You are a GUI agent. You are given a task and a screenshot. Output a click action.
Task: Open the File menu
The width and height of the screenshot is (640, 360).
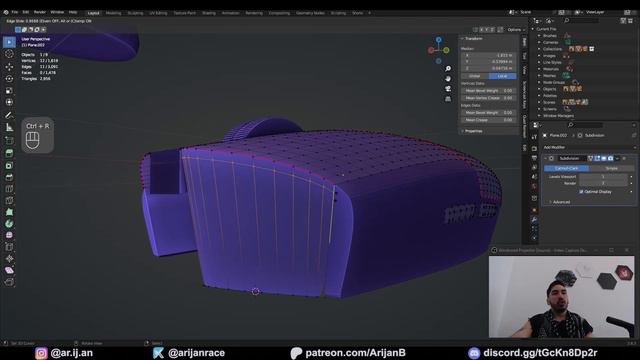coord(15,13)
